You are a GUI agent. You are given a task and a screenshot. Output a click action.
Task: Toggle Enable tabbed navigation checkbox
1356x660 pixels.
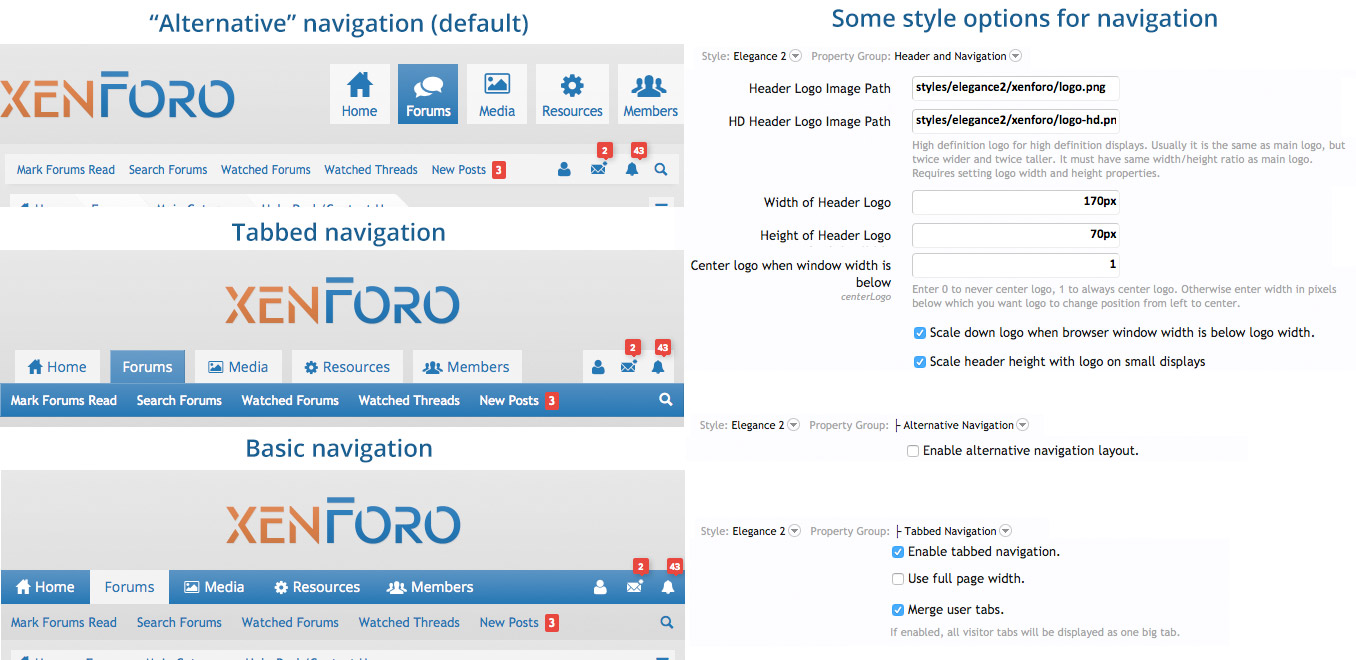[x=898, y=552]
